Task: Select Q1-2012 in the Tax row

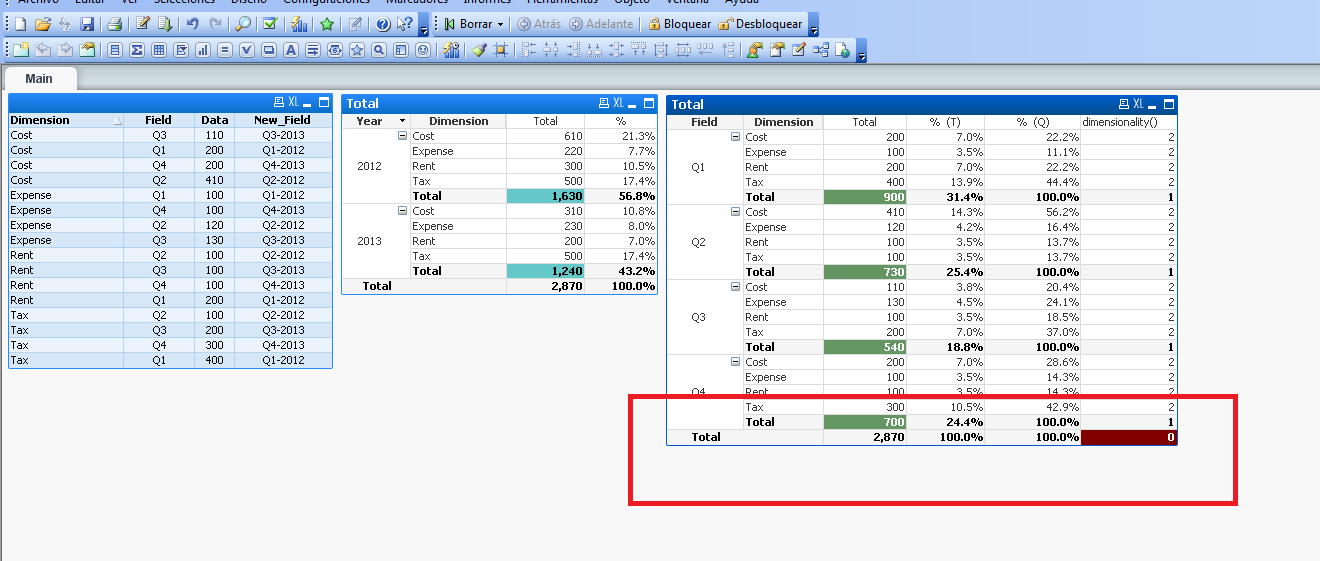Action: (x=282, y=360)
